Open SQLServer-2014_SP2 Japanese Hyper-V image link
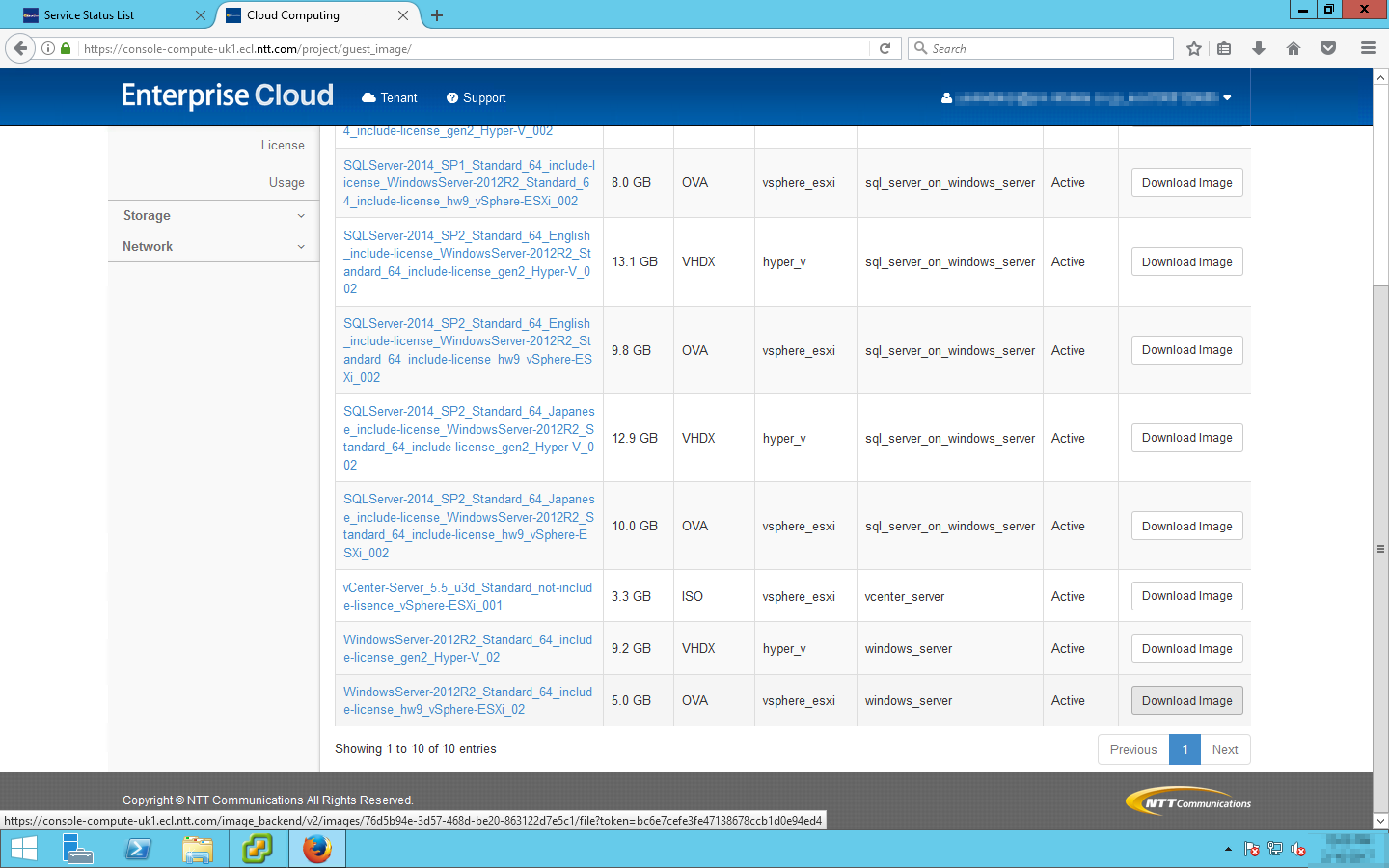 point(469,438)
